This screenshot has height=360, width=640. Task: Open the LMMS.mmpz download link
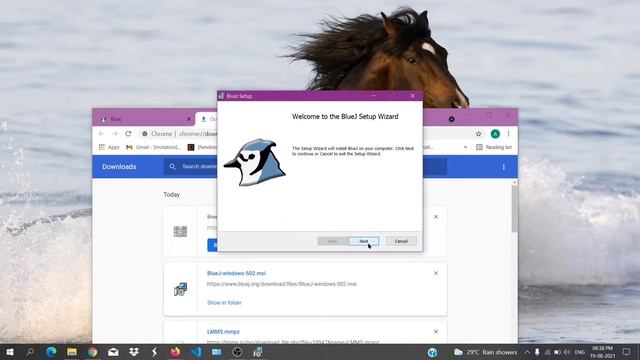[223, 331]
